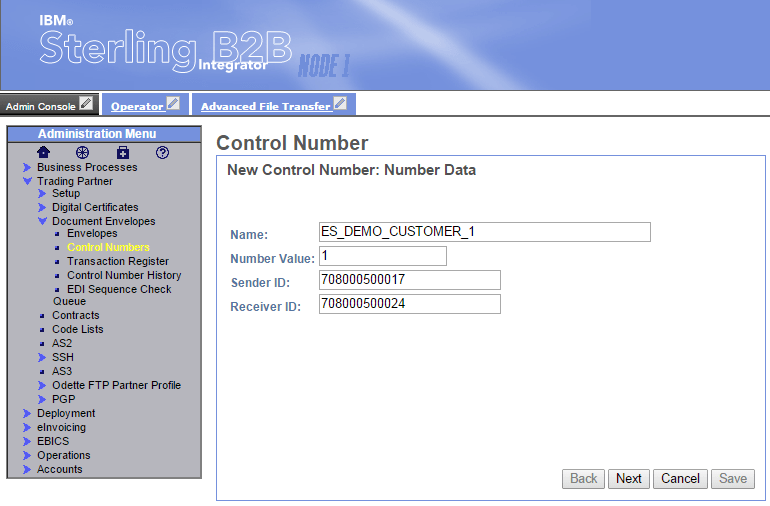Select Control Numbers menu item
770x506 pixels.
[x=109, y=247]
